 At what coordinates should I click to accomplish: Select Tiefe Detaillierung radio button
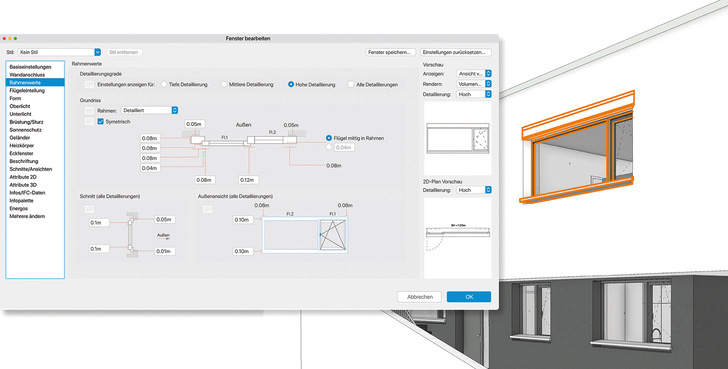click(164, 84)
